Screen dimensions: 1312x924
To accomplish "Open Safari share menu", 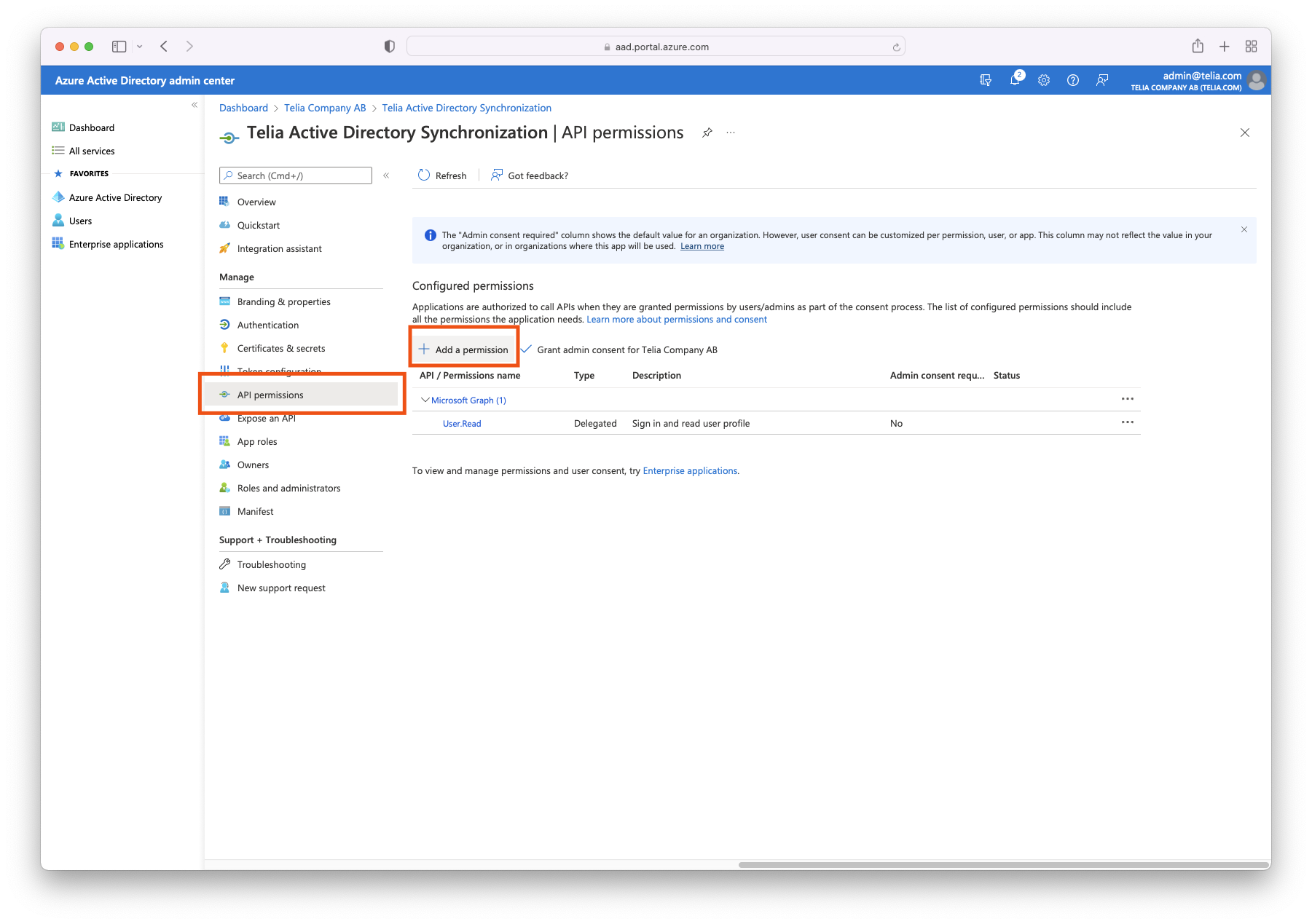I will coord(1198,46).
